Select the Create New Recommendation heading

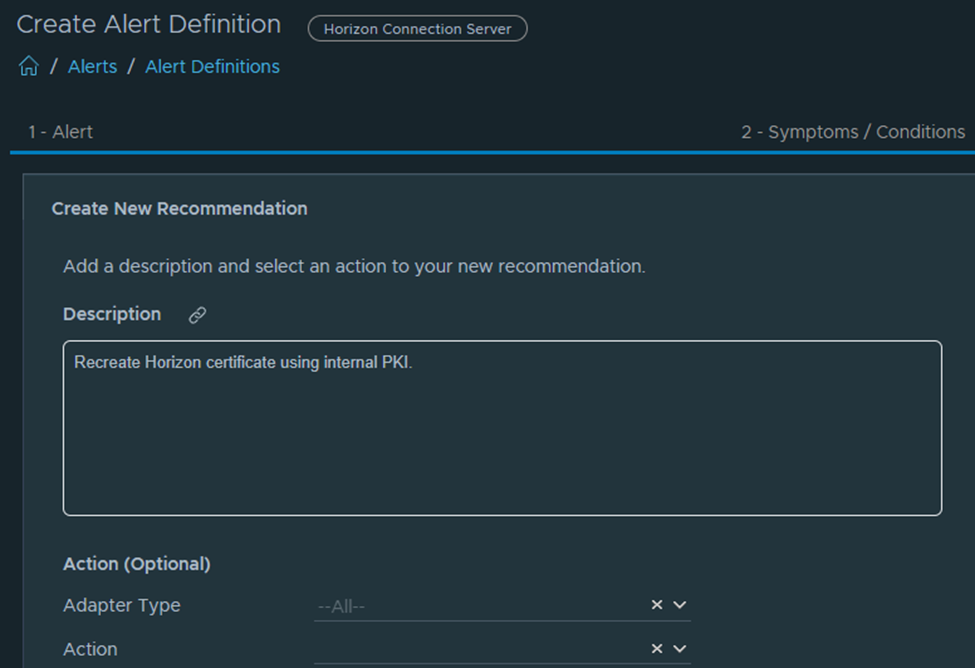tap(180, 208)
